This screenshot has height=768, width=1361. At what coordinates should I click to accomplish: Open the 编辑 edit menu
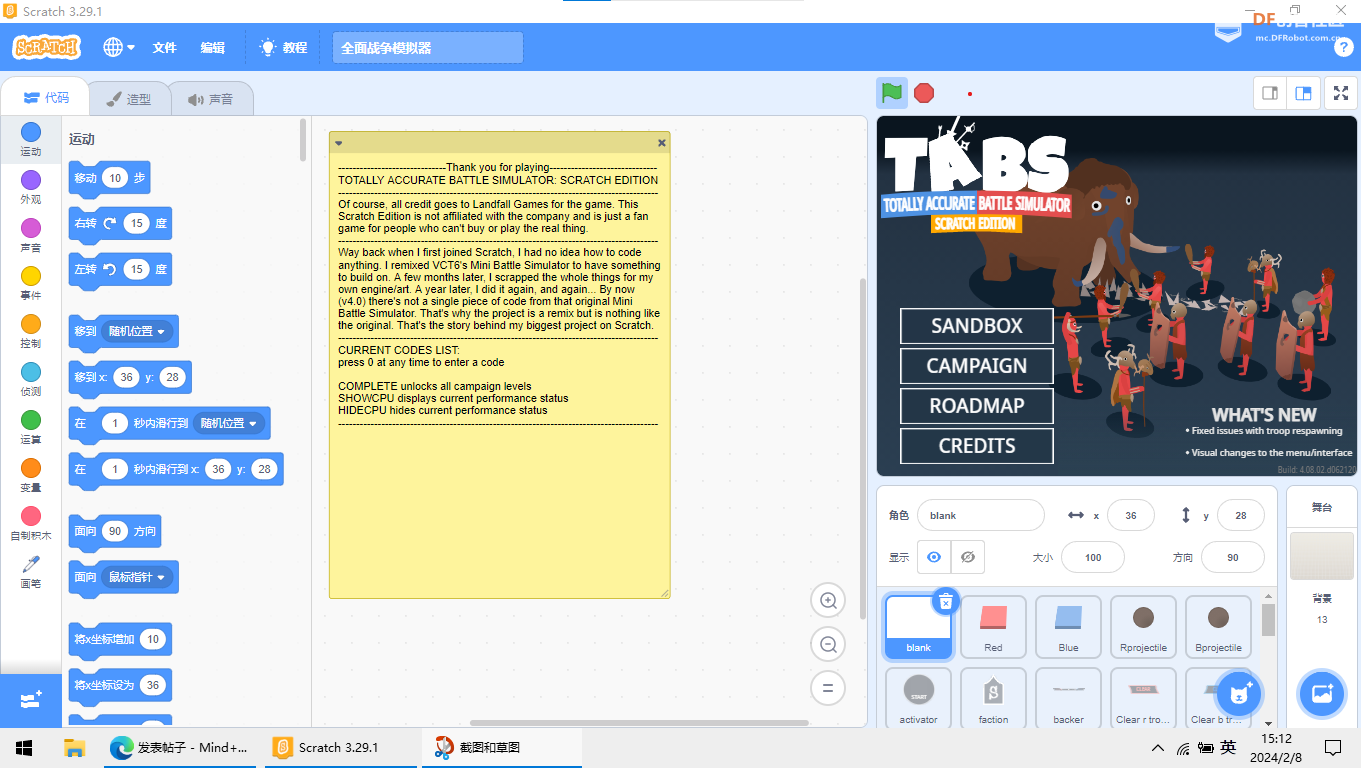tap(212, 47)
